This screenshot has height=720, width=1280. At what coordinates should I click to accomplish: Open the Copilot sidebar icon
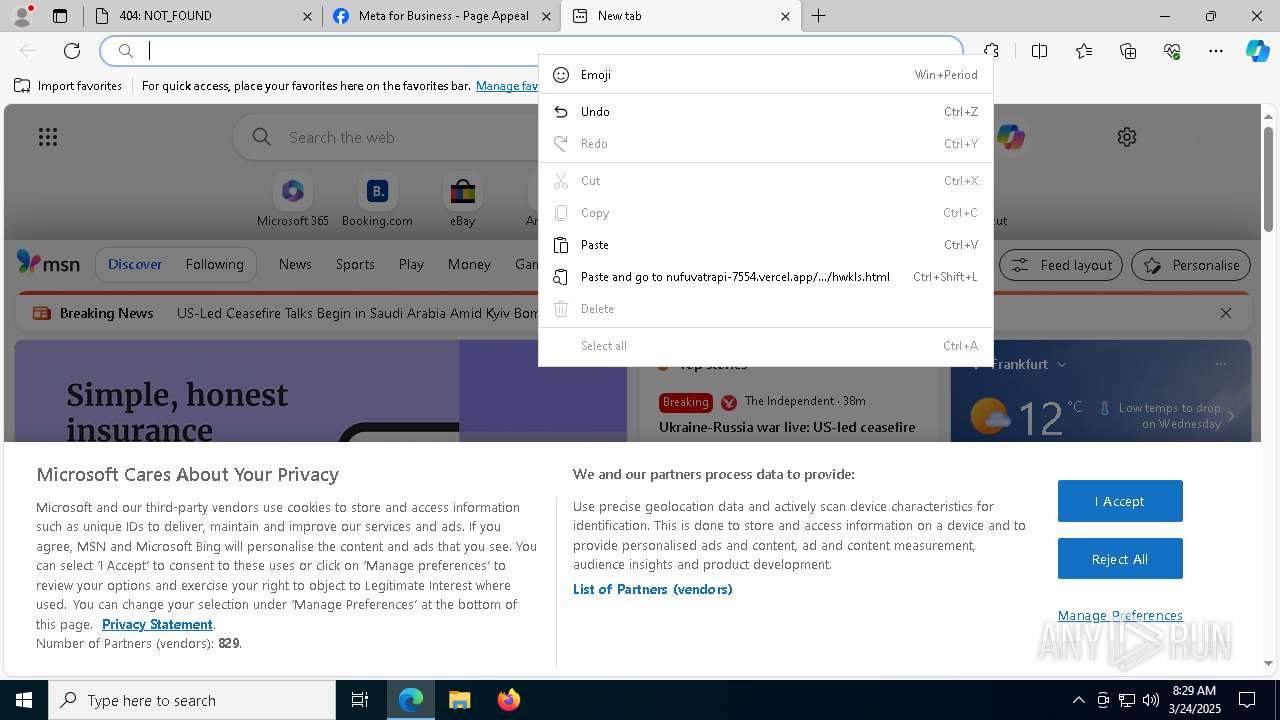(x=1258, y=51)
